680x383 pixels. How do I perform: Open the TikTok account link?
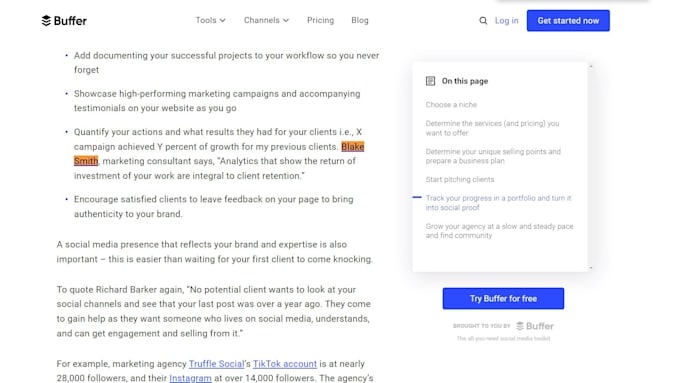pyautogui.click(x=285, y=364)
